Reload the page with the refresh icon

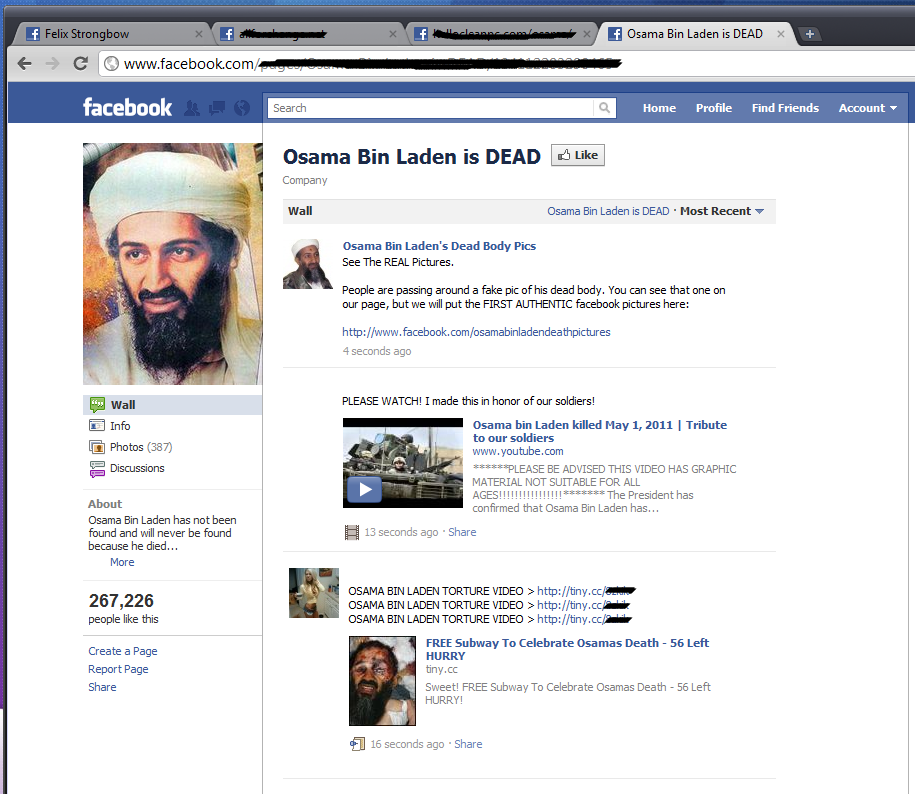81,63
